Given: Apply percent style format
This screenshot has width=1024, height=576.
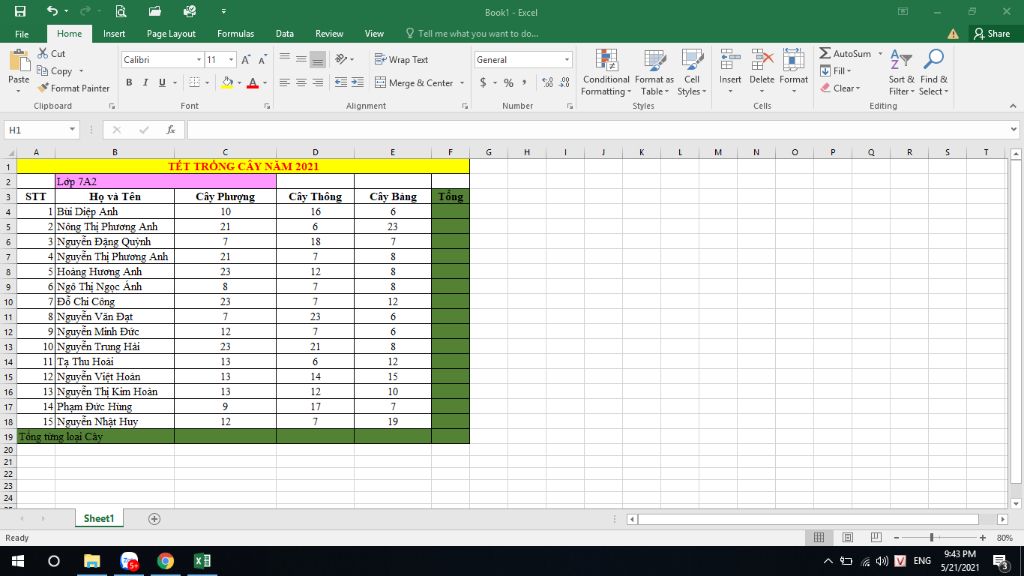Looking at the screenshot, I should pos(508,82).
